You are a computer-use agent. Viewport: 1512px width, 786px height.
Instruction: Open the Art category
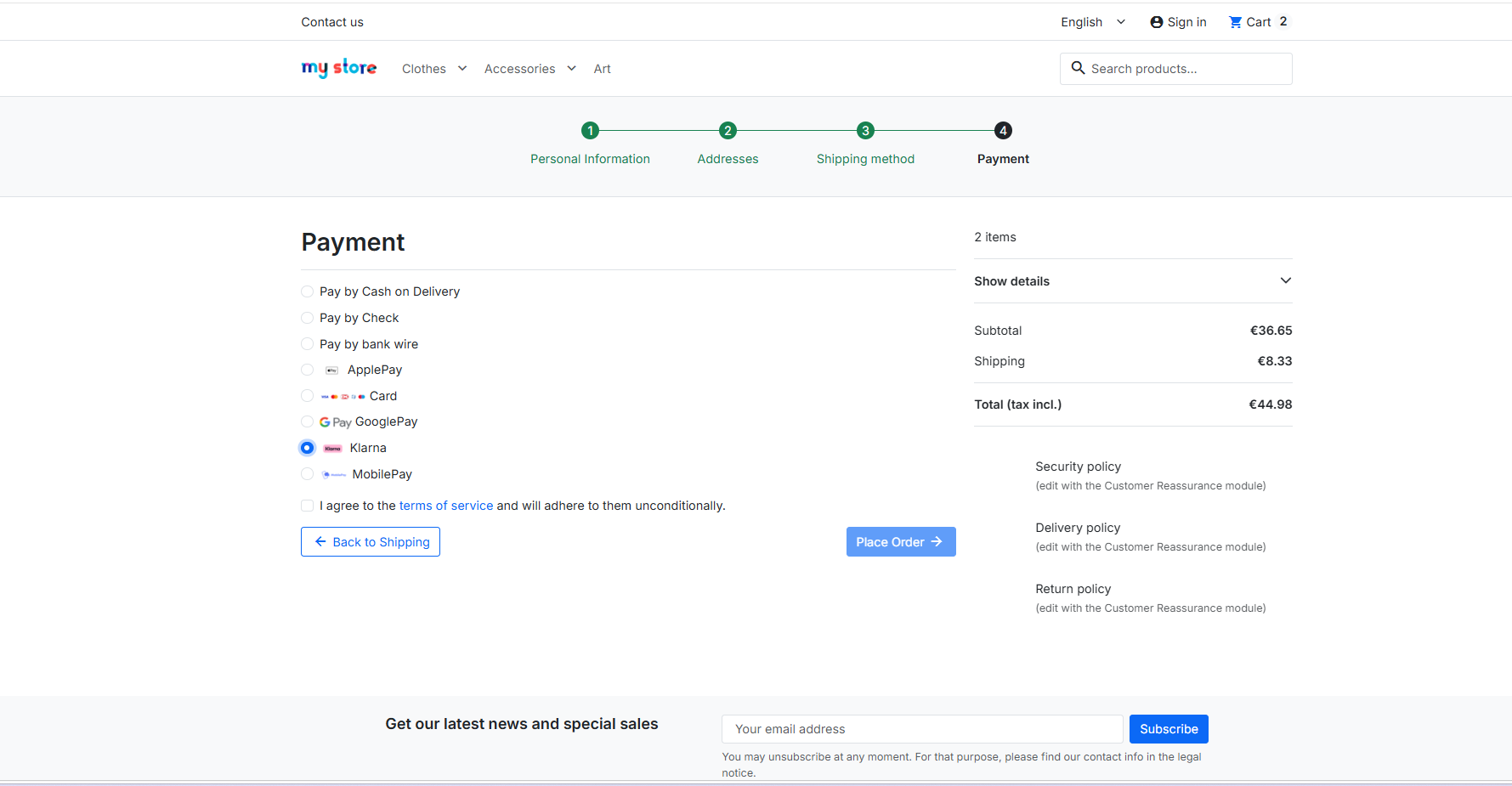[x=602, y=69]
